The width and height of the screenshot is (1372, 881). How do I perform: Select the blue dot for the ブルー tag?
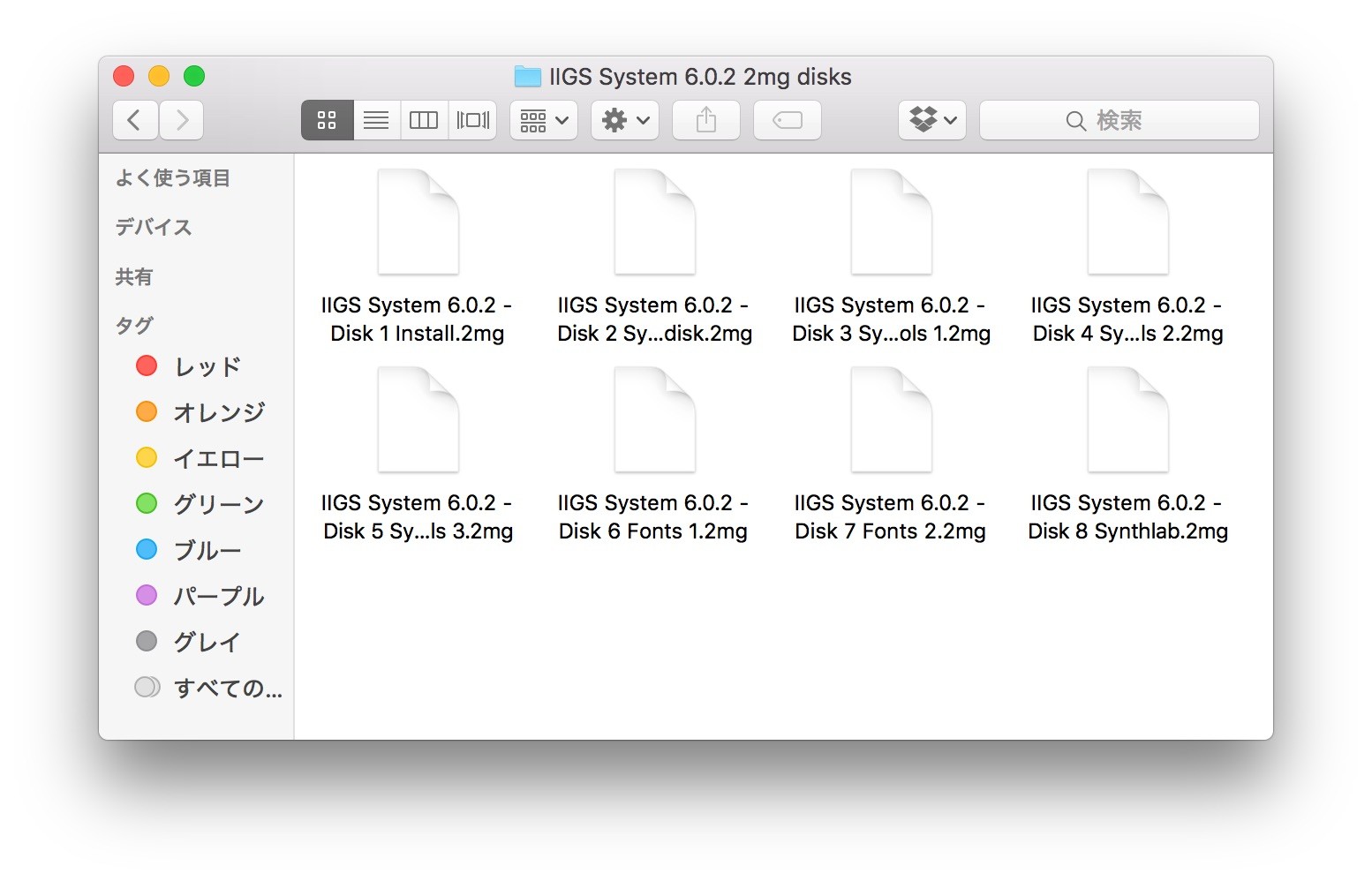point(147,550)
